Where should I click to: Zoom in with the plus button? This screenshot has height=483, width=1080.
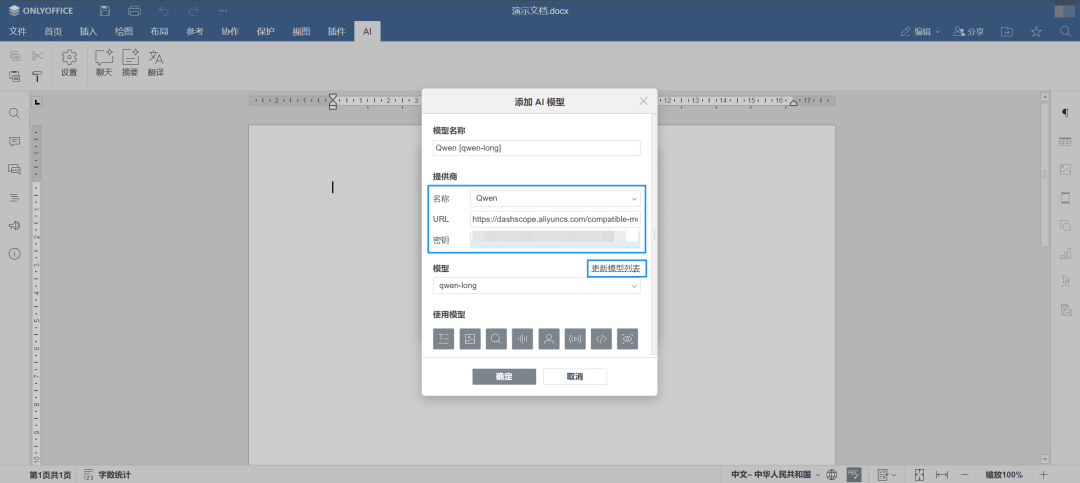click(x=1043, y=475)
